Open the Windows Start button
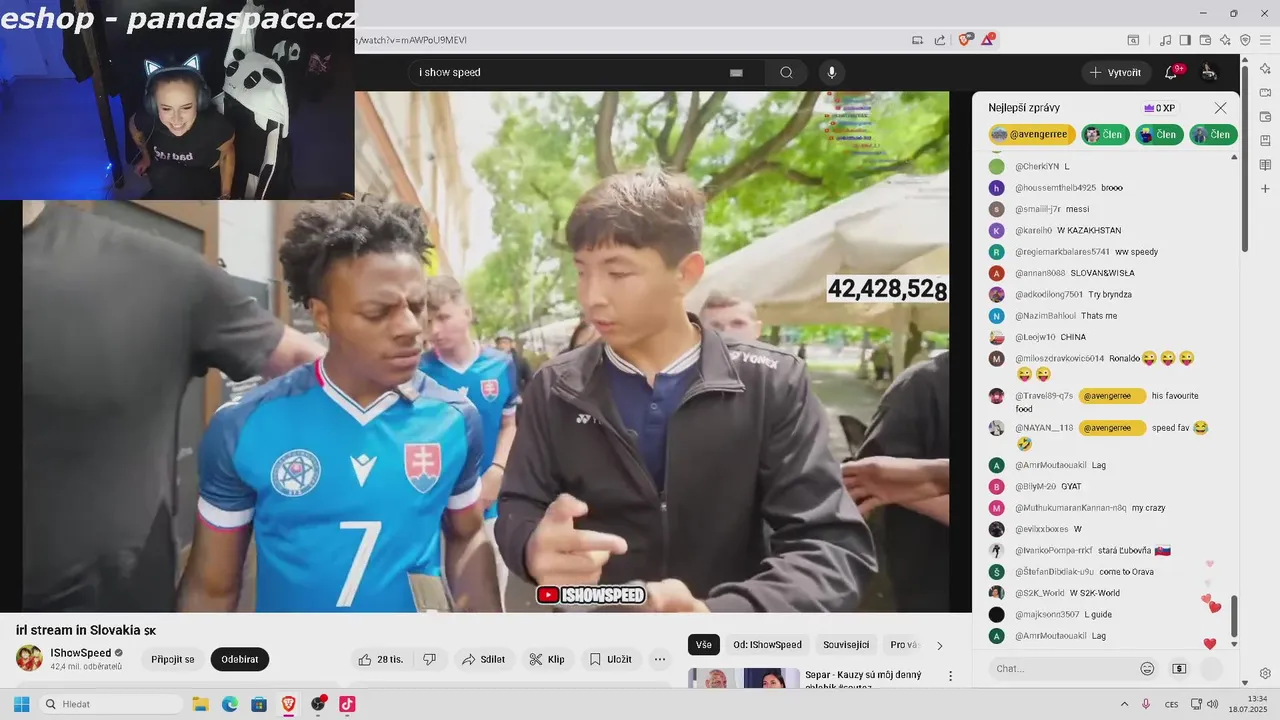The height and width of the screenshot is (720, 1280). coord(21,704)
